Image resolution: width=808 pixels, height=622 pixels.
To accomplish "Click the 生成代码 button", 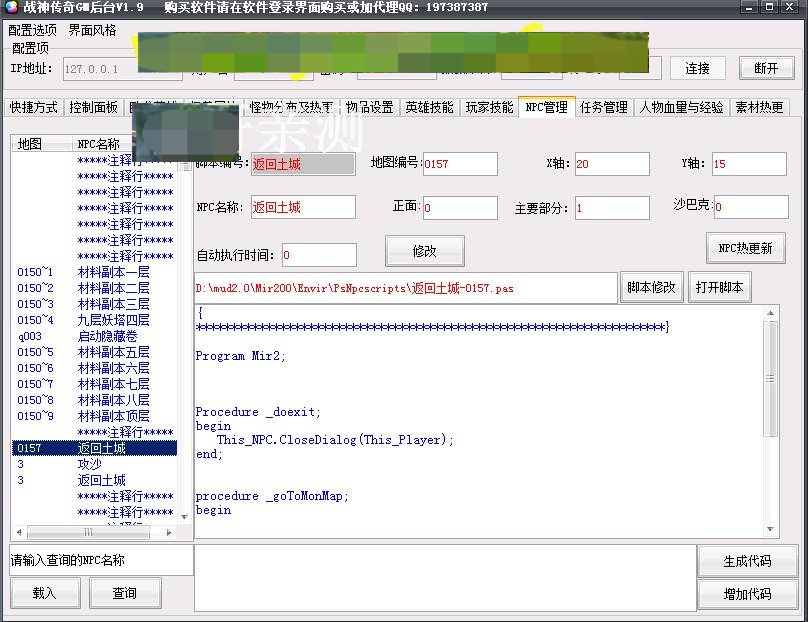I will [747, 561].
